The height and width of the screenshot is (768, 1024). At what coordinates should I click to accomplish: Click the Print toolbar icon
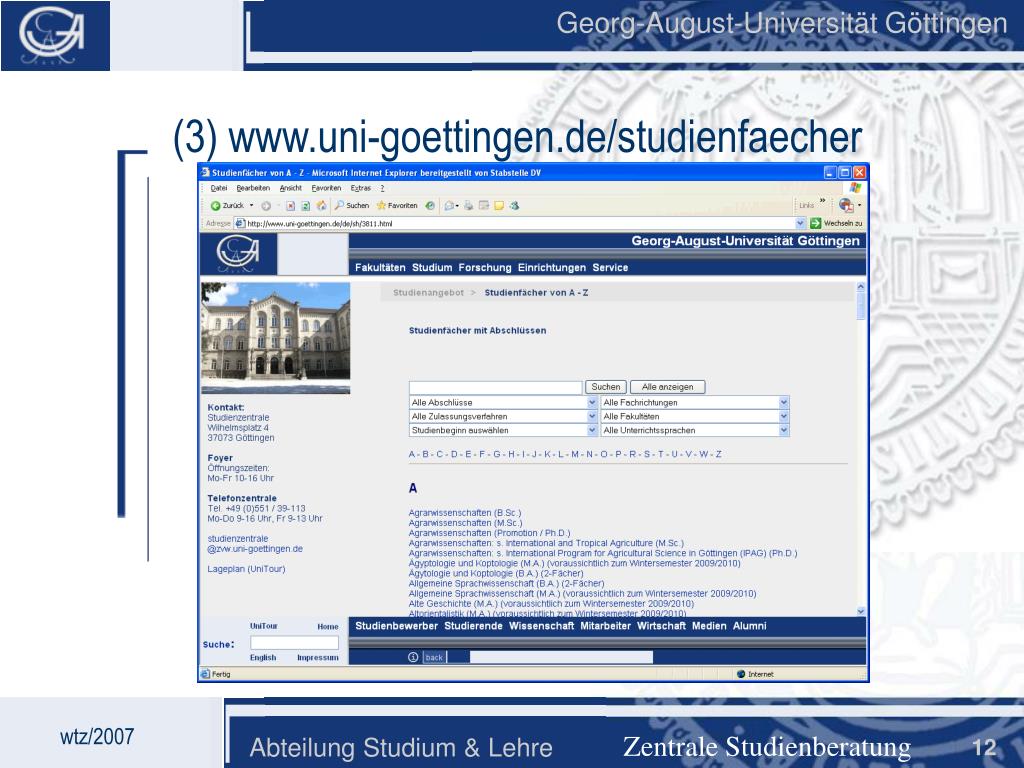coord(468,206)
